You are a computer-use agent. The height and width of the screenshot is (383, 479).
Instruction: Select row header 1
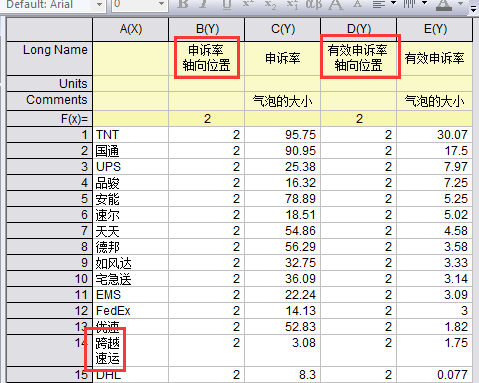click(x=49, y=135)
